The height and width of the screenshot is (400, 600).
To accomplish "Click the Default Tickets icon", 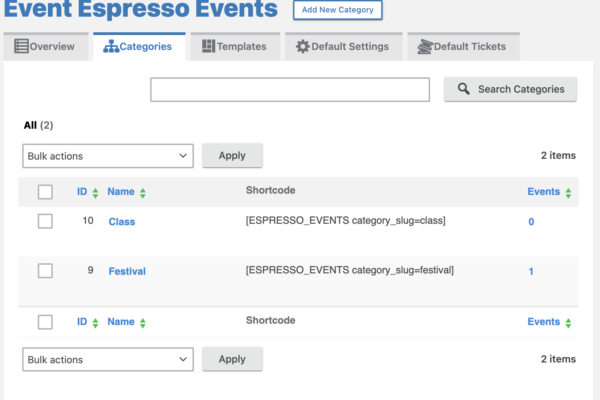I will (426, 47).
